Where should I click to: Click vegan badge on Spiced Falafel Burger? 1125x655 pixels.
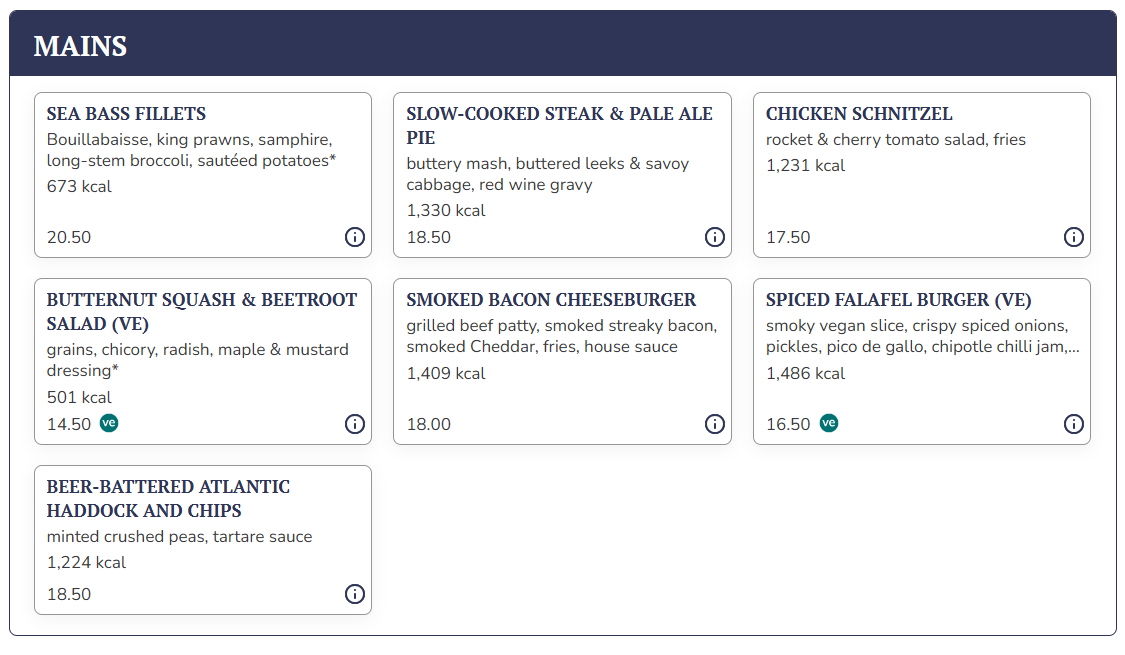click(829, 423)
